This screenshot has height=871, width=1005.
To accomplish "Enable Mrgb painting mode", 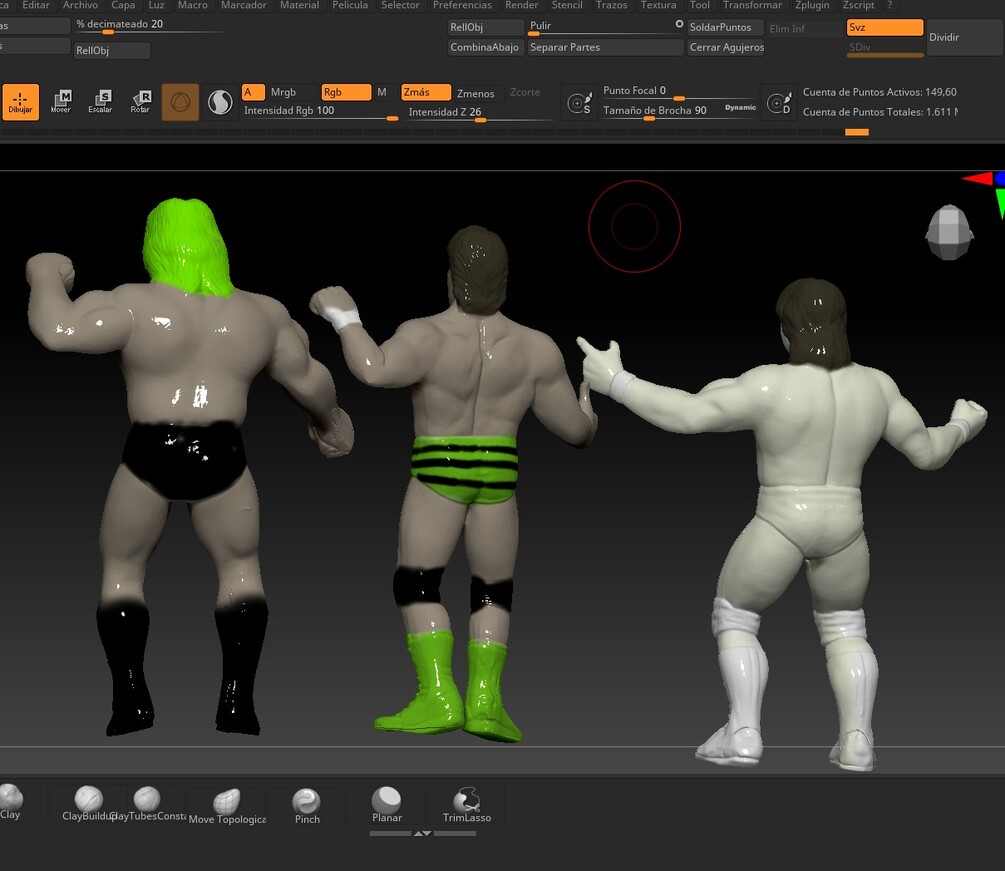I will [283, 92].
